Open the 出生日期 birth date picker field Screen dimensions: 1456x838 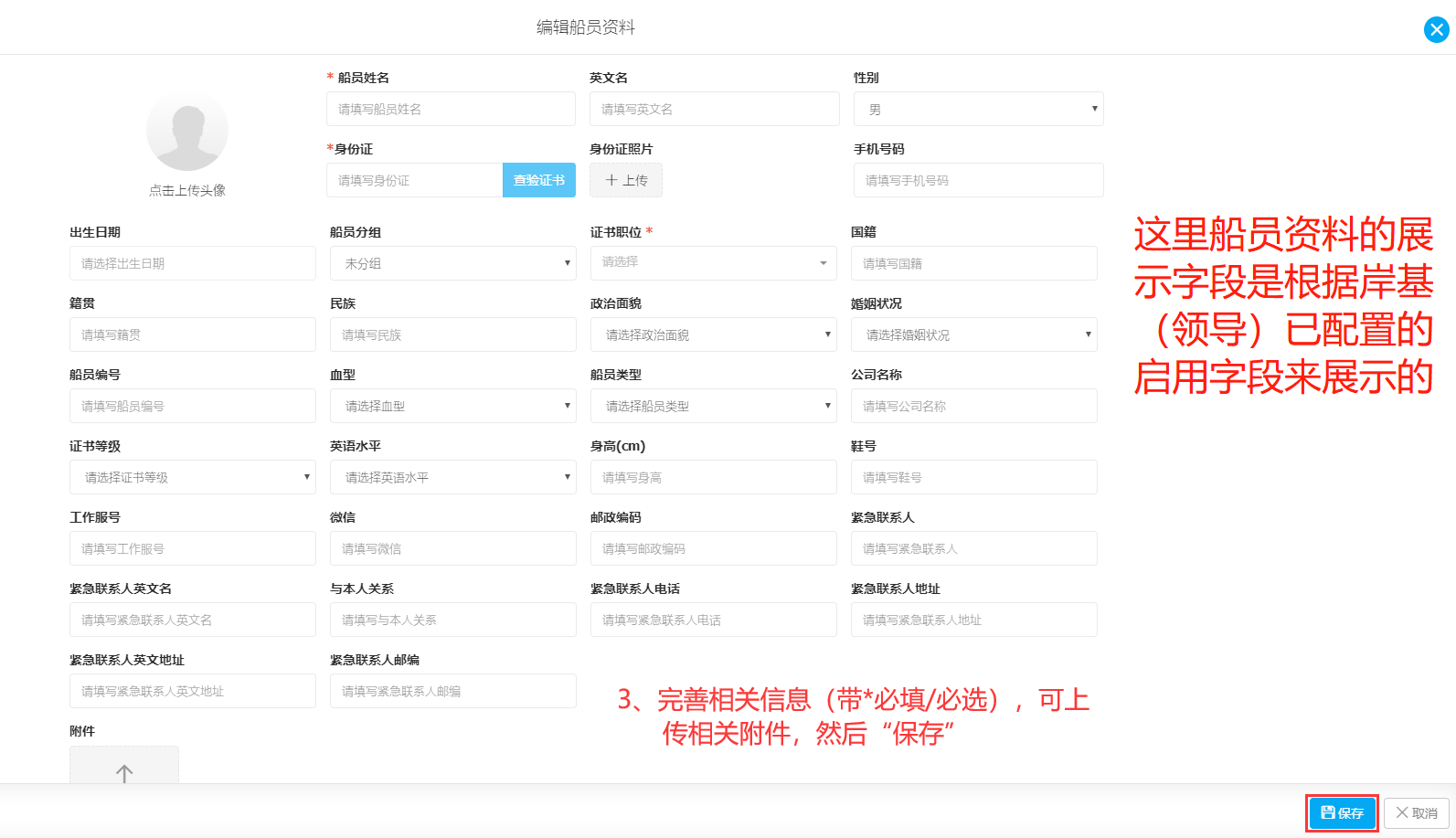click(x=193, y=263)
